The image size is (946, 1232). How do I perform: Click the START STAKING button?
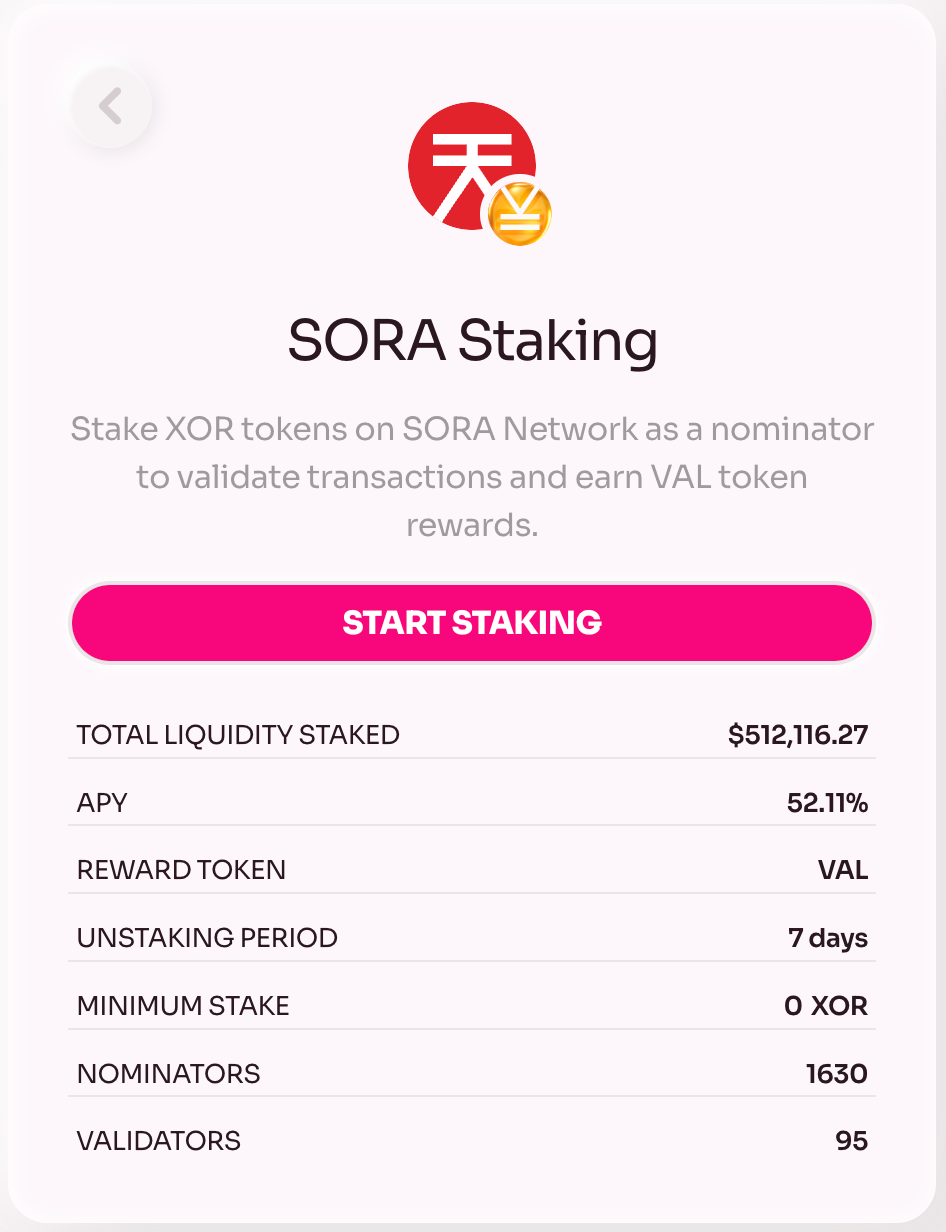pos(472,622)
